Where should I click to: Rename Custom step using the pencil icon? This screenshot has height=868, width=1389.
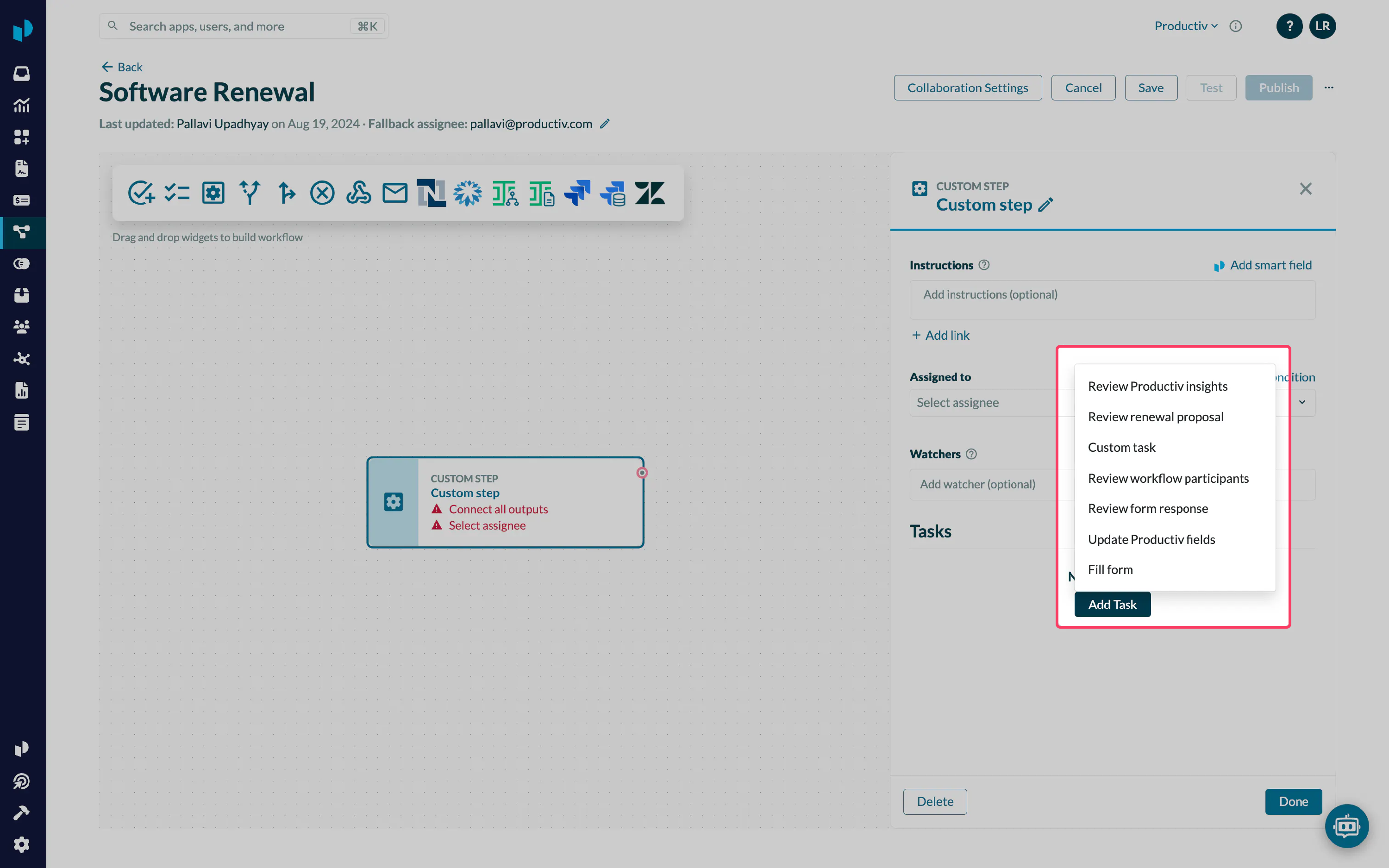tap(1045, 205)
